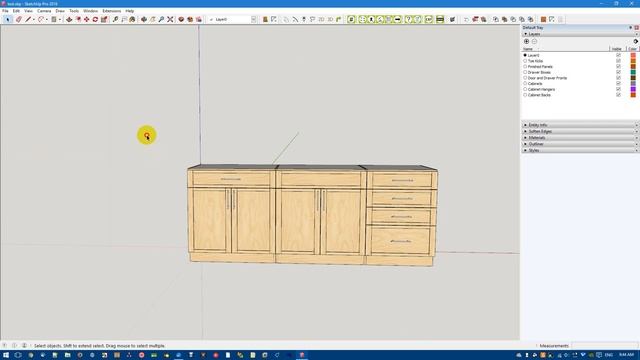Change Drawer Boxes teal color swatch
The image size is (640, 360).
pyautogui.click(x=633, y=72)
